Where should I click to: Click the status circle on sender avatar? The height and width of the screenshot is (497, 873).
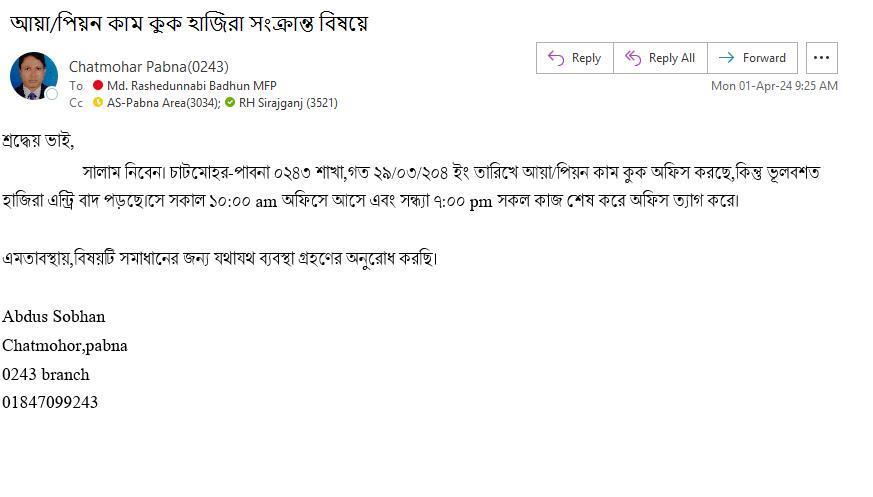click(x=52, y=94)
